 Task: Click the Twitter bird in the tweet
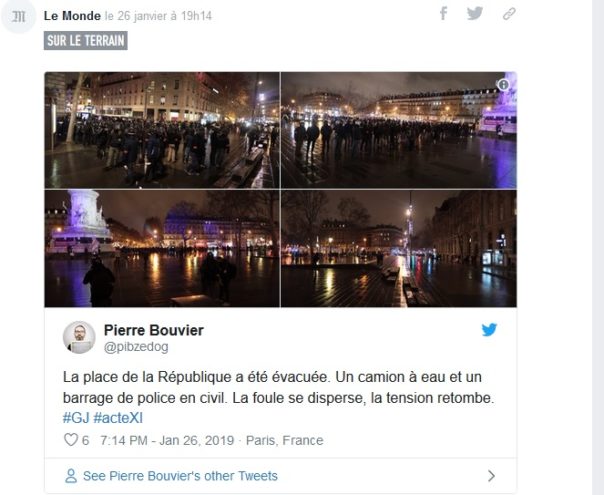[489, 330]
